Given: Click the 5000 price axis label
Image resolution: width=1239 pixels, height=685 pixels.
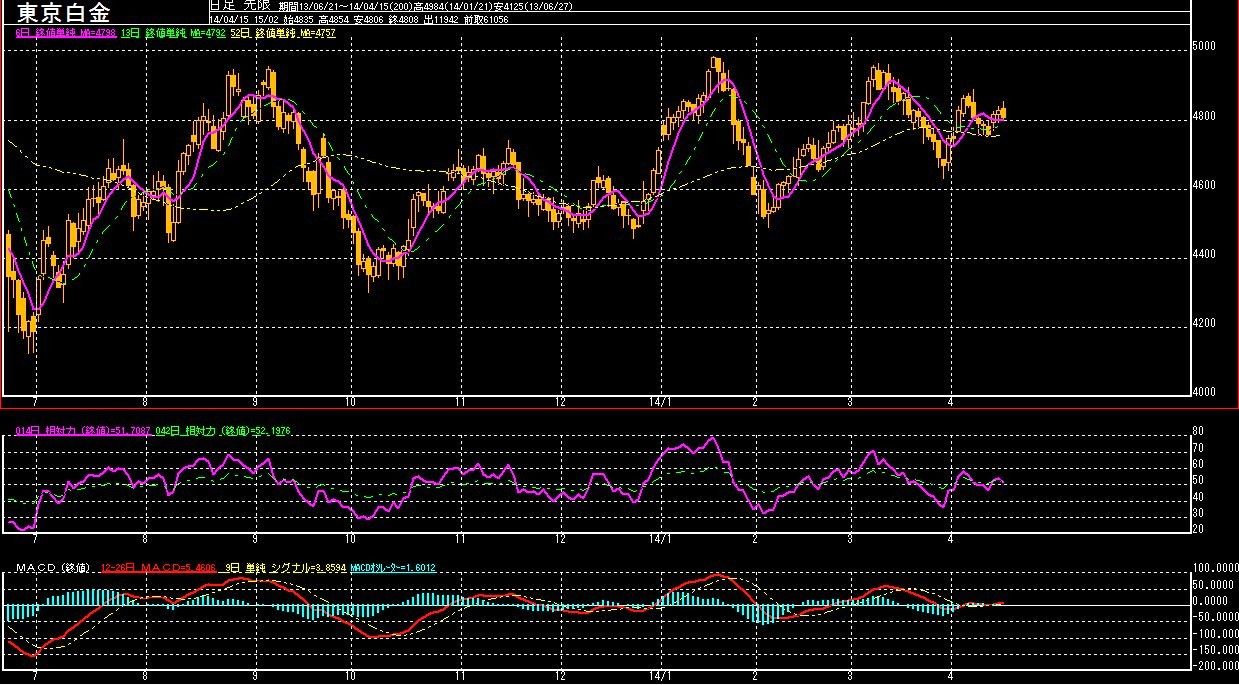Looking at the screenshot, I should point(1203,47).
